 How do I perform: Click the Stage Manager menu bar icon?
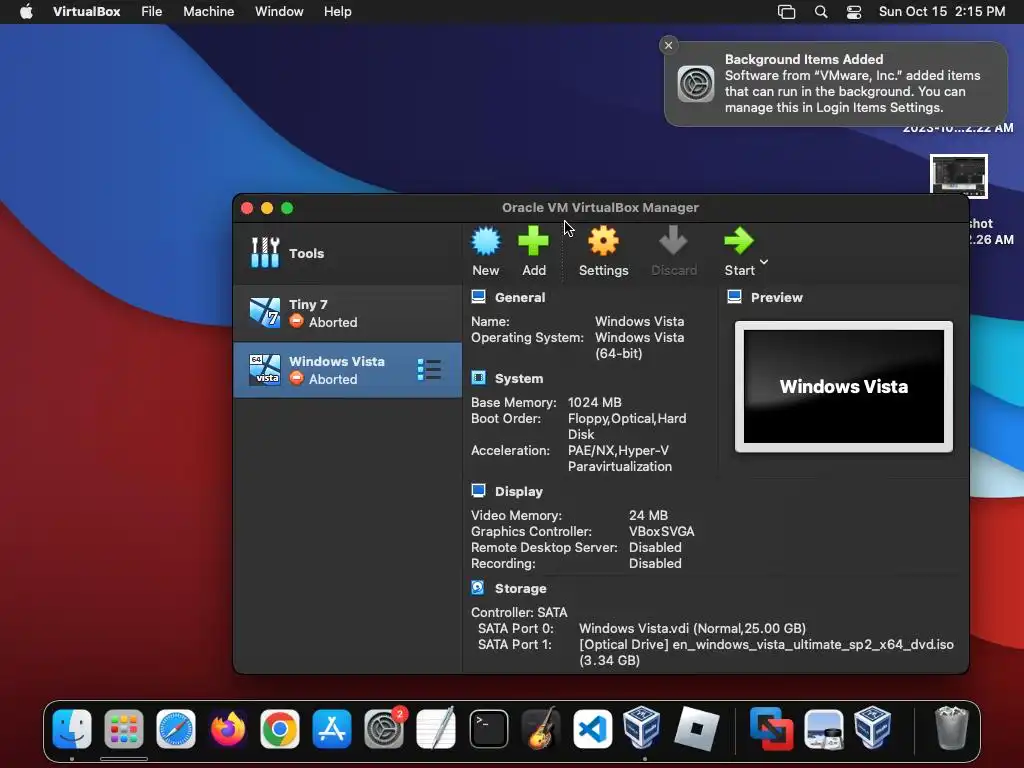point(786,12)
